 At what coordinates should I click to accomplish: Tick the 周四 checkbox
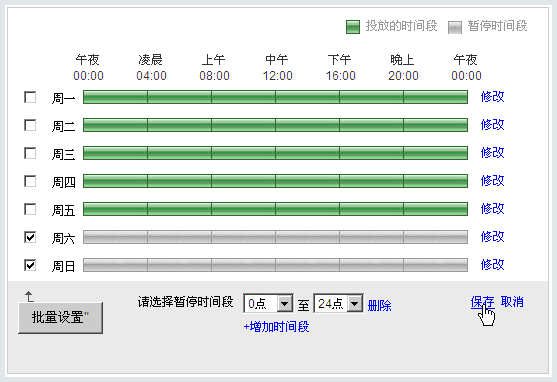coord(30,181)
